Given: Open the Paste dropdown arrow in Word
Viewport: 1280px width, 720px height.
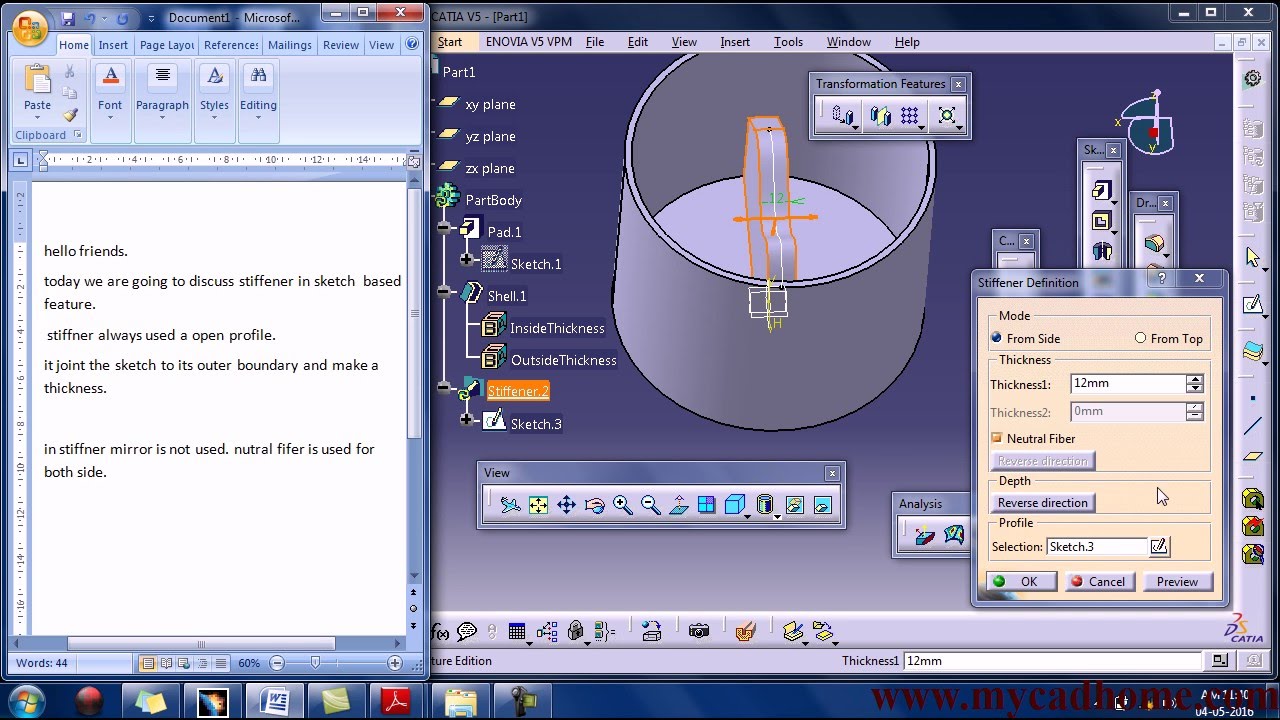Looking at the screenshot, I should pyautogui.click(x=37, y=117).
